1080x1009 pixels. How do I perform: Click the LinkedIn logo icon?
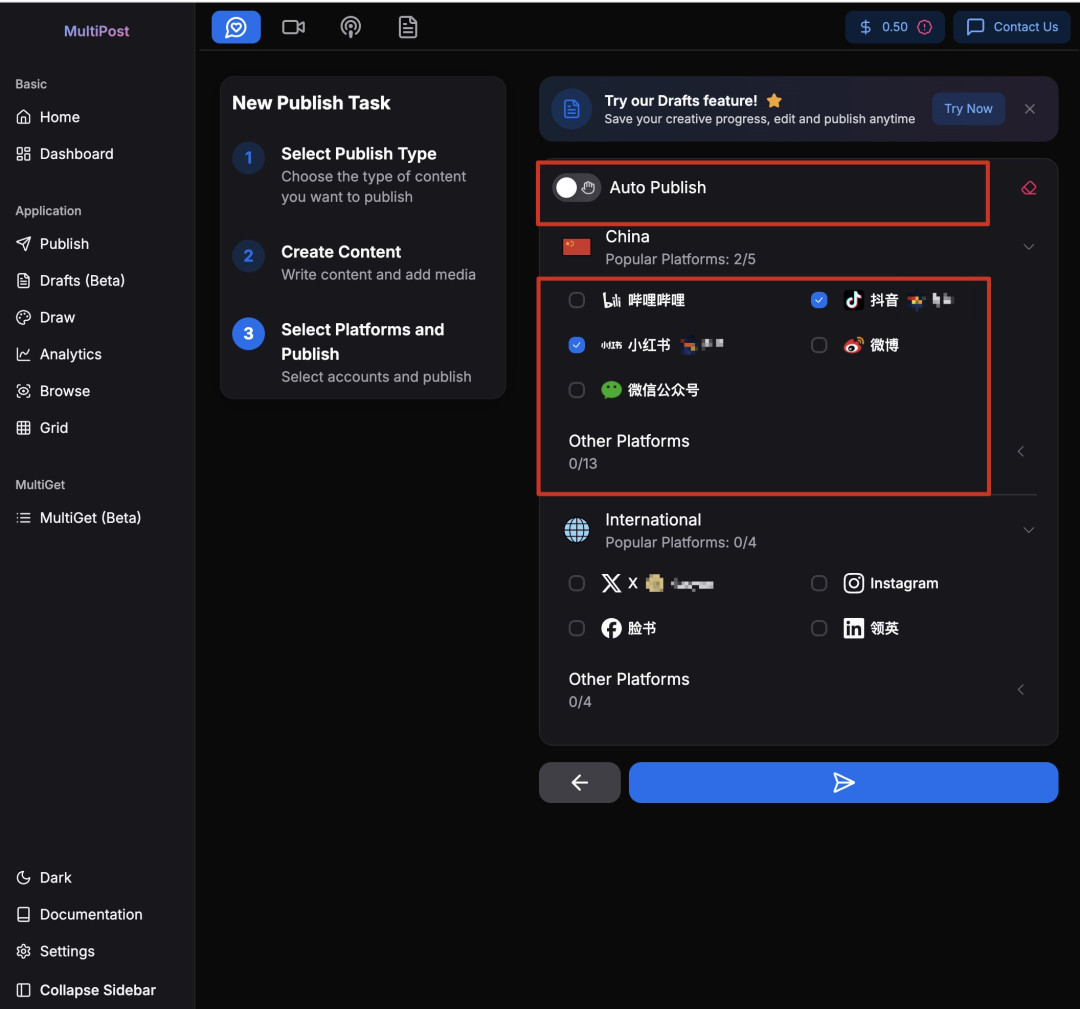tap(853, 628)
